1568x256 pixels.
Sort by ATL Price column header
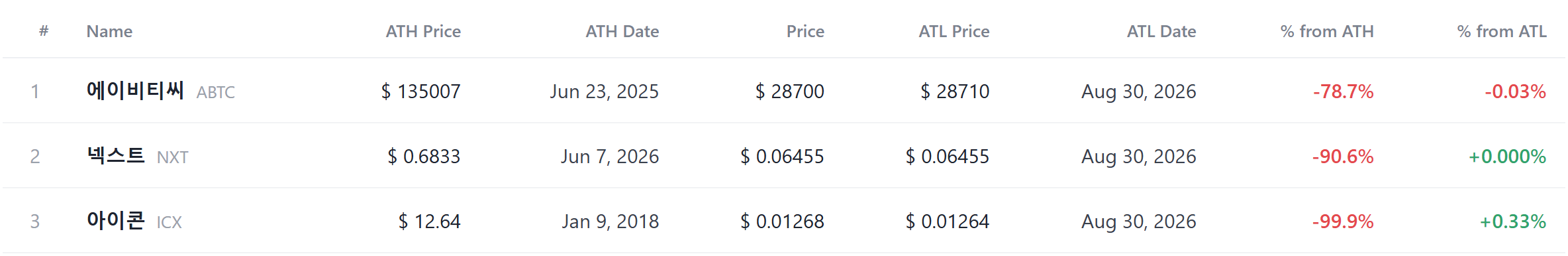(954, 31)
